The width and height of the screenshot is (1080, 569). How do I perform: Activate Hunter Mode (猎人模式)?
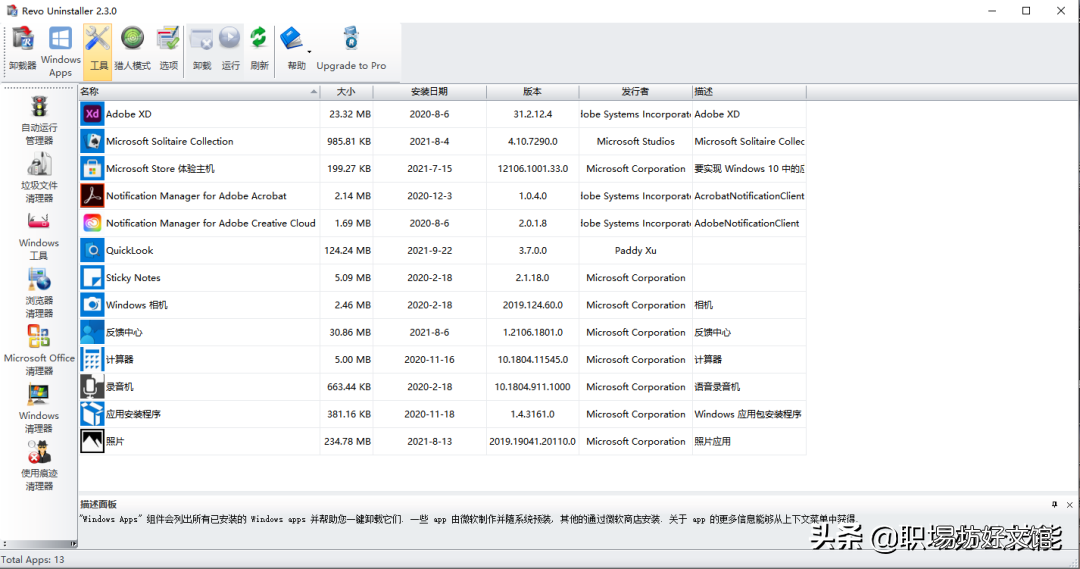(132, 48)
